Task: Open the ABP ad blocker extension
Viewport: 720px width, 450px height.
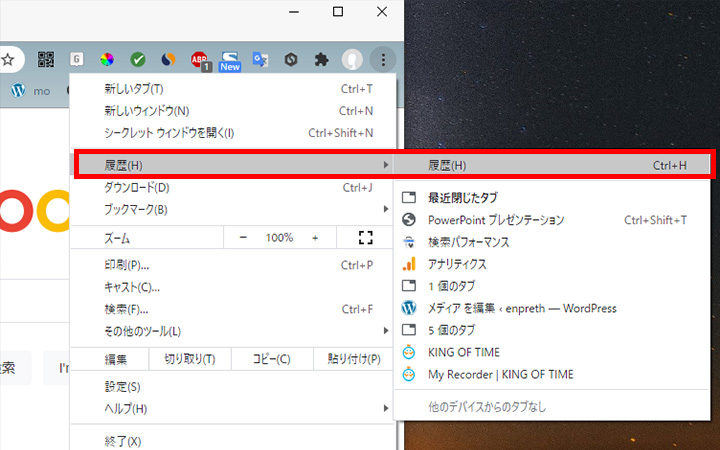Action: point(200,61)
